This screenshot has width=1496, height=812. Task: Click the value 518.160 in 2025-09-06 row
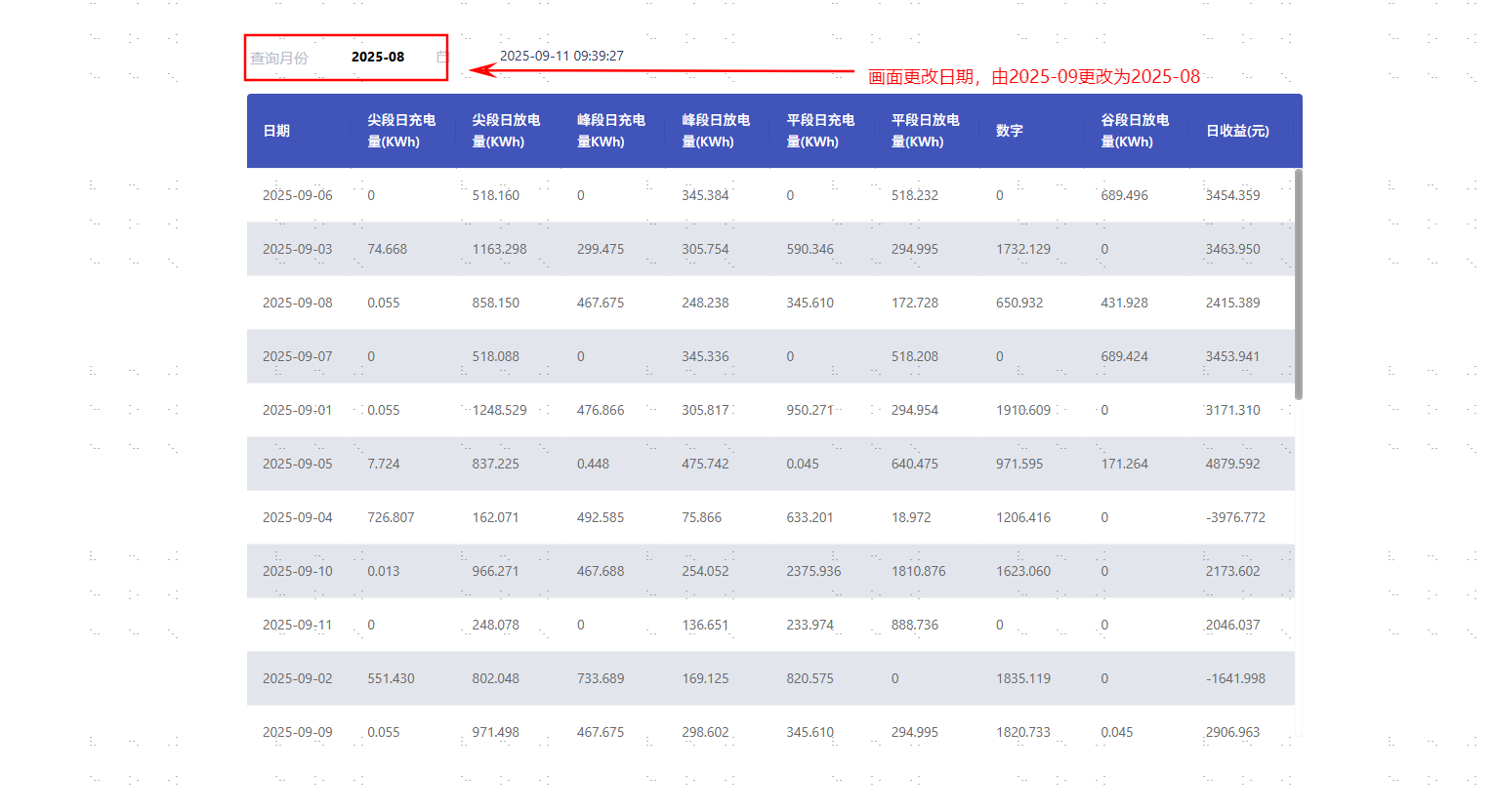(x=496, y=195)
